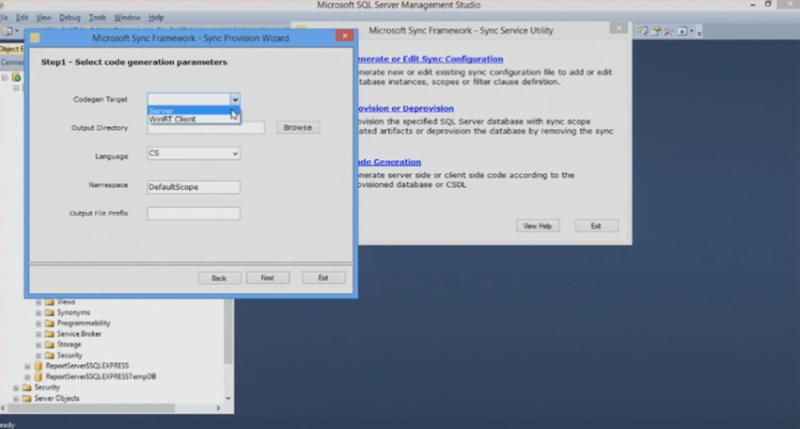Open the Tools menu
Screen dimensions: 800x429
coord(97,17)
